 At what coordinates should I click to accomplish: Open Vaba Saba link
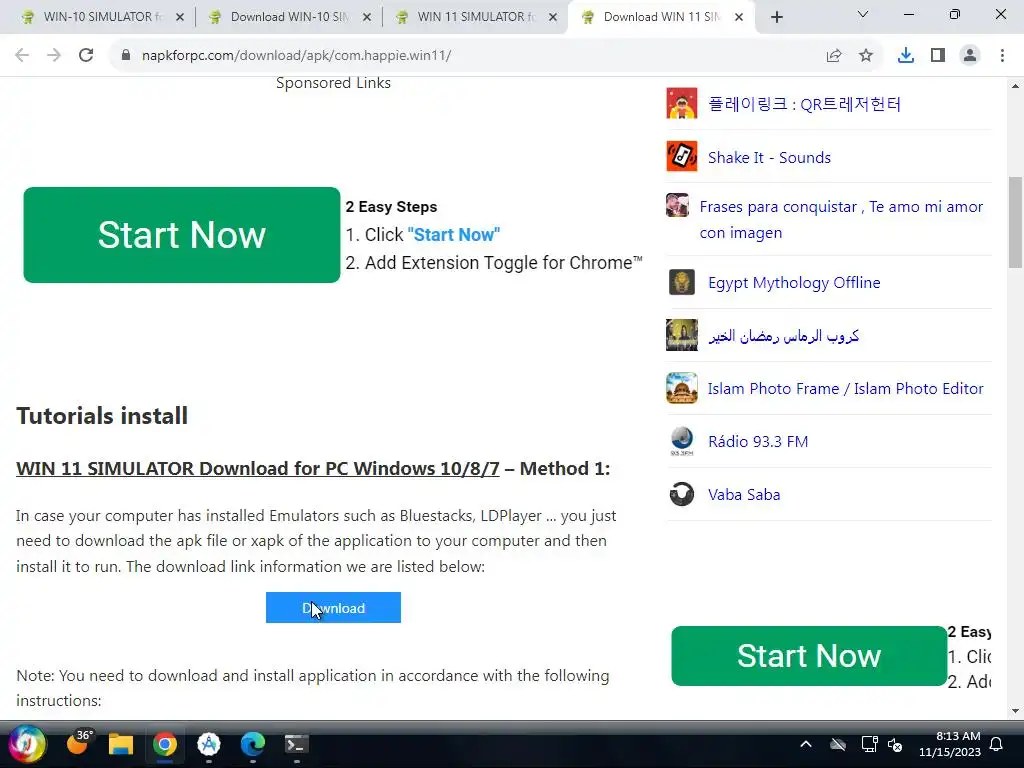click(x=744, y=494)
